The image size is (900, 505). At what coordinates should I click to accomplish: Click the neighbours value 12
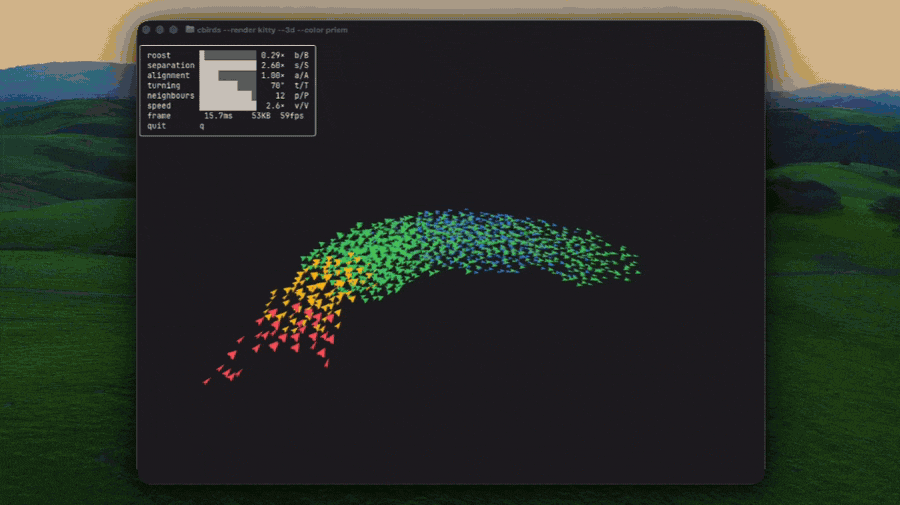point(280,95)
